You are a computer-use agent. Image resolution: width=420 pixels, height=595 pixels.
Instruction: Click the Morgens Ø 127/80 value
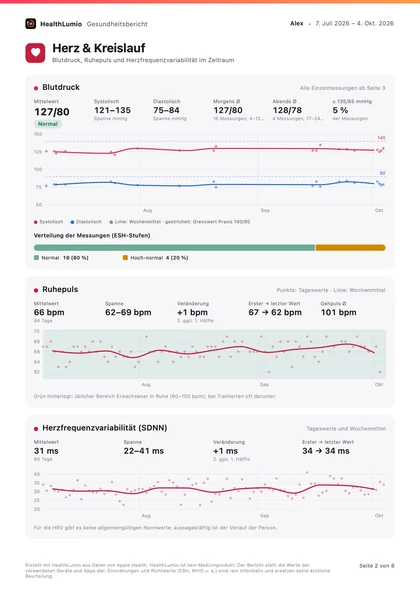[x=228, y=110]
